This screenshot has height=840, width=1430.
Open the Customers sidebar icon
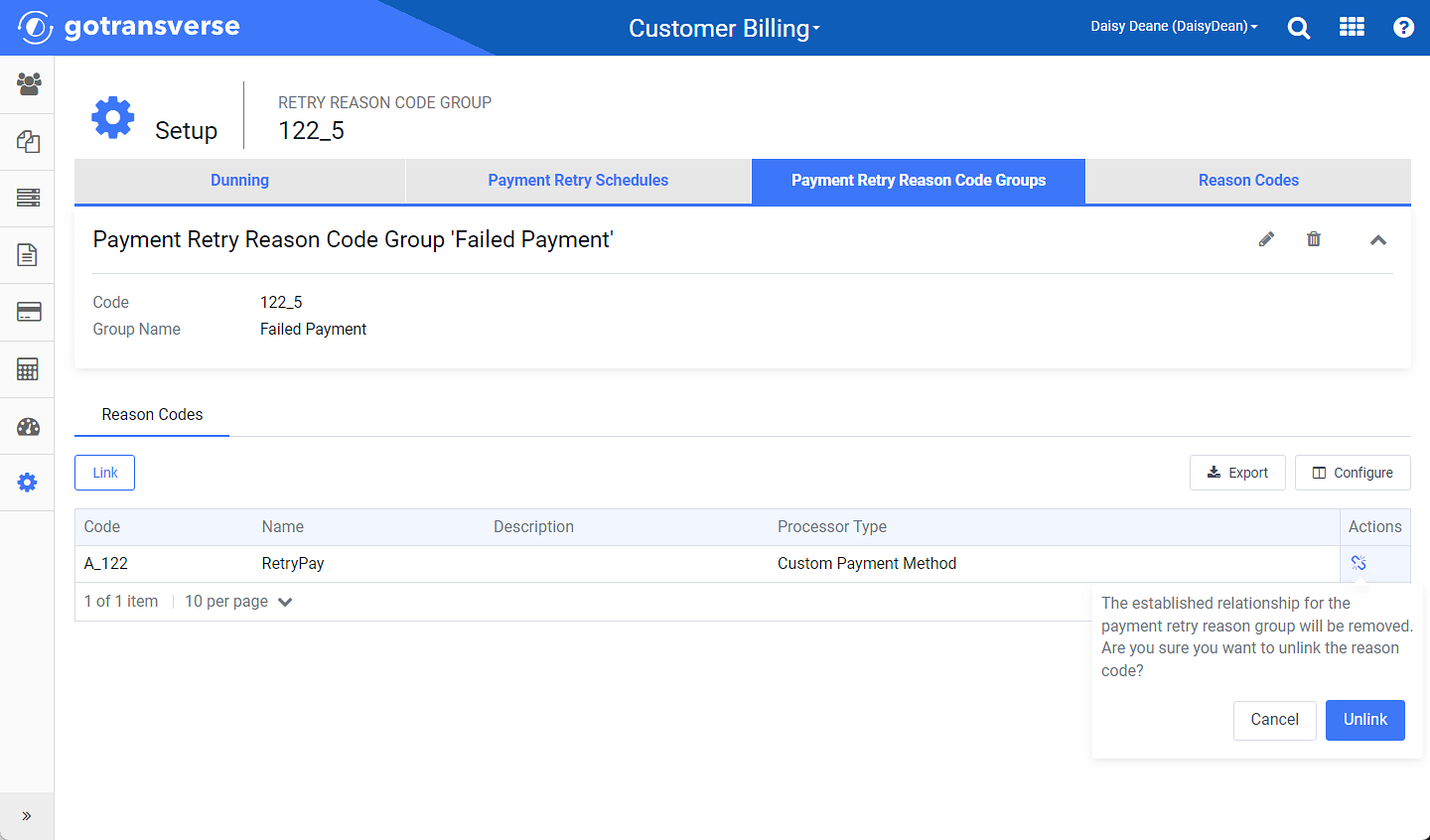tap(28, 84)
